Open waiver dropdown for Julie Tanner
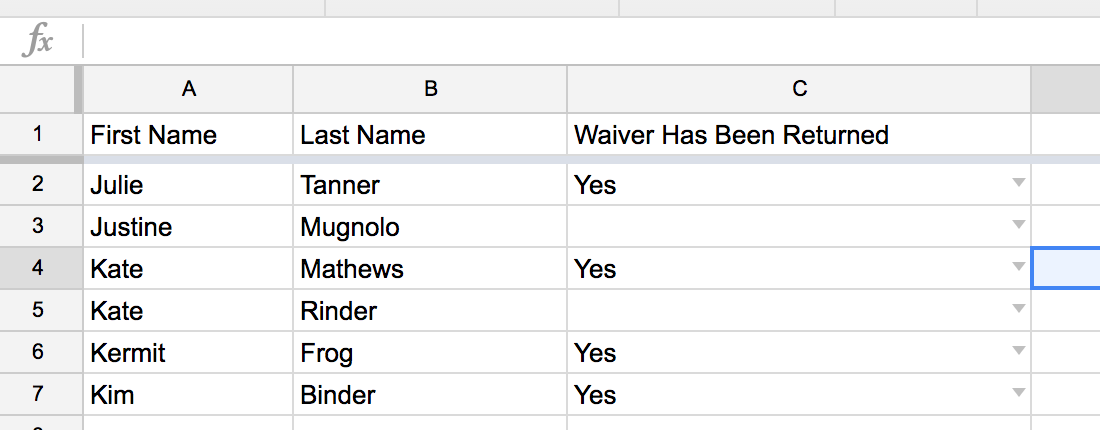Viewport: 1100px width, 430px height. [1018, 183]
